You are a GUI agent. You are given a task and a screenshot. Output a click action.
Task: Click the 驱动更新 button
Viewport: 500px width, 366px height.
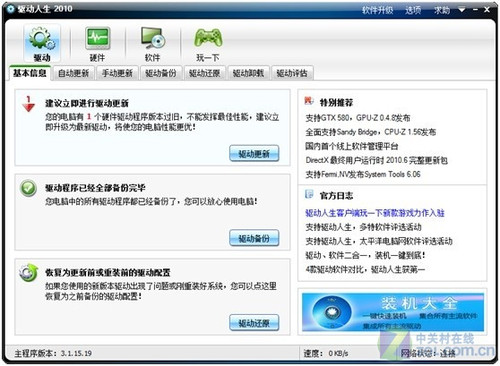click(254, 154)
